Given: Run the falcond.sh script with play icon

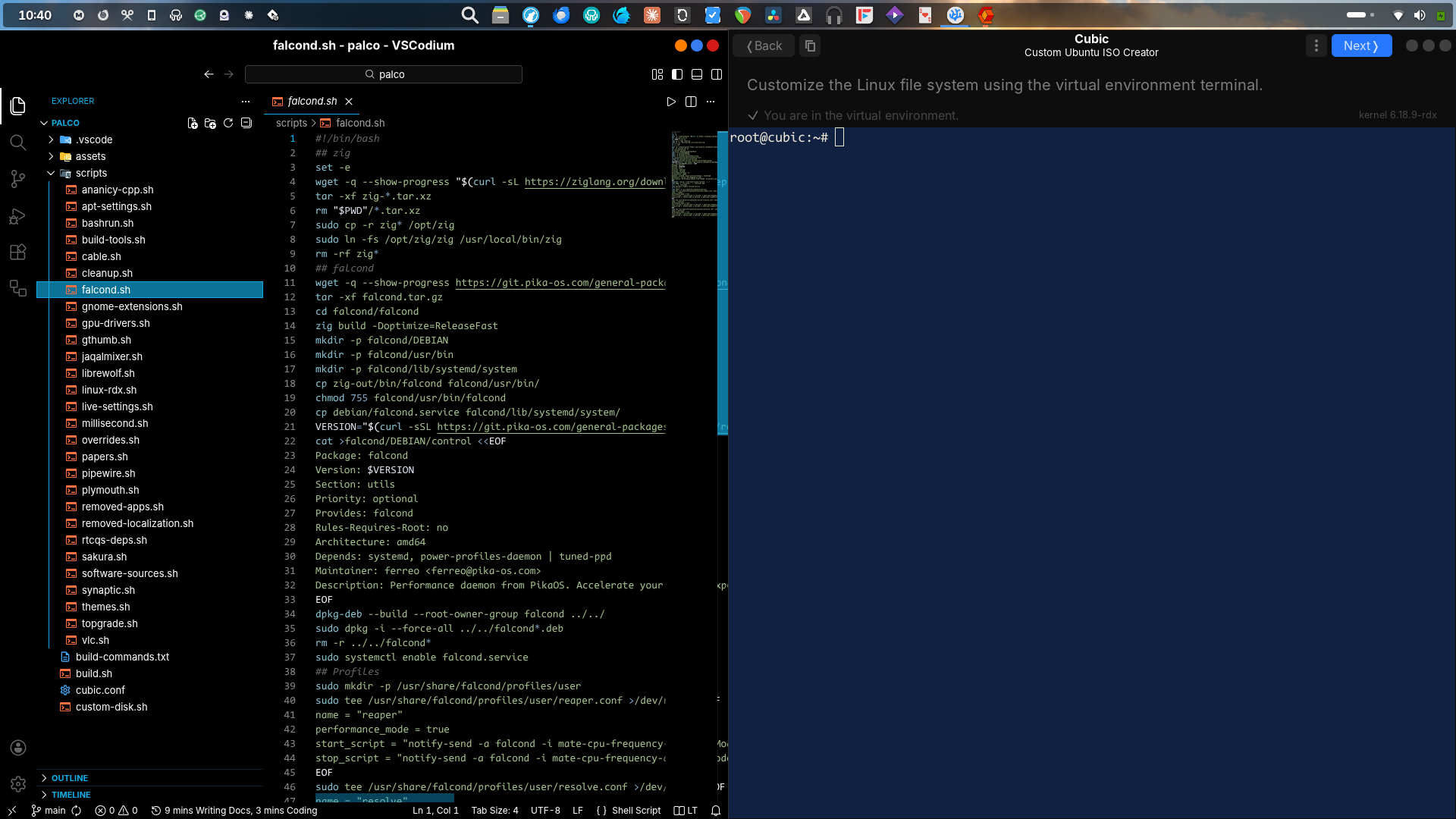Looking at the screenshot, I should pos(671,102).
